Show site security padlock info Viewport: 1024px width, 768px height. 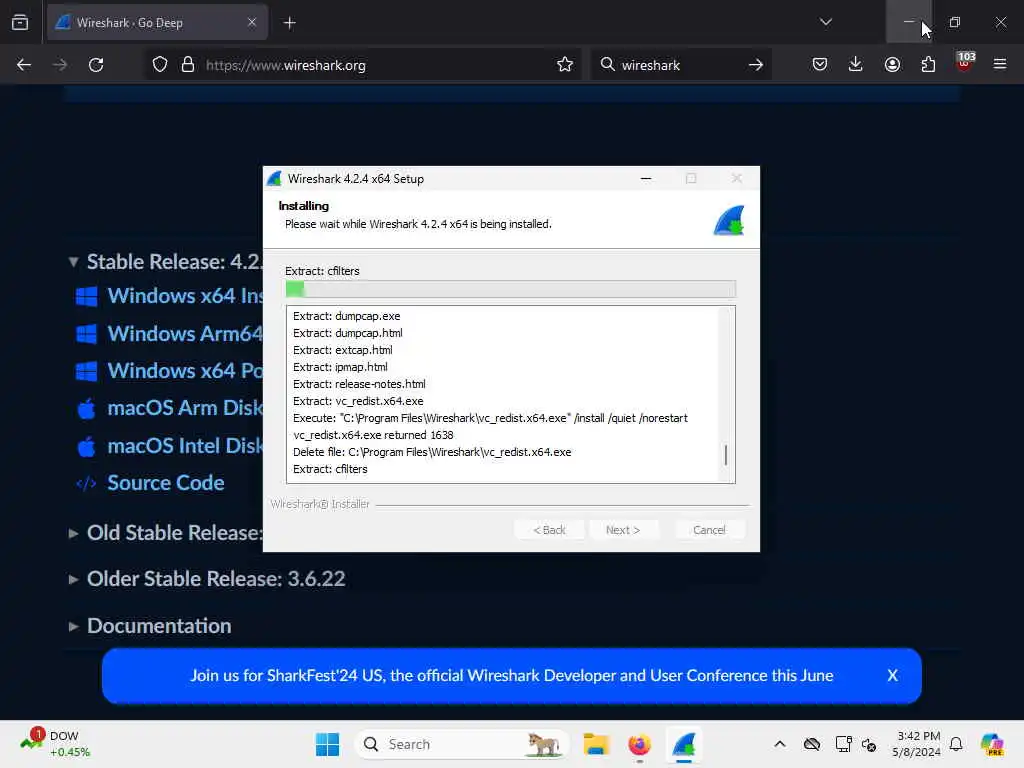tap(188, 65)
